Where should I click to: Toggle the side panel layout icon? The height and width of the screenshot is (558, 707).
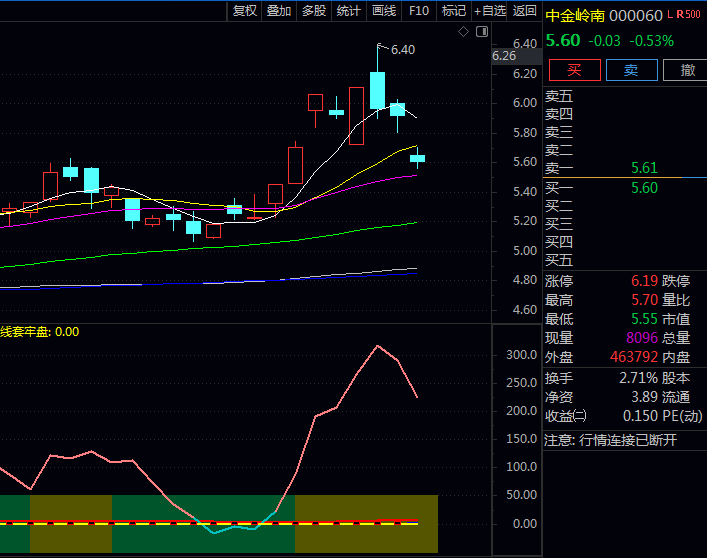(x=481, y=32)
